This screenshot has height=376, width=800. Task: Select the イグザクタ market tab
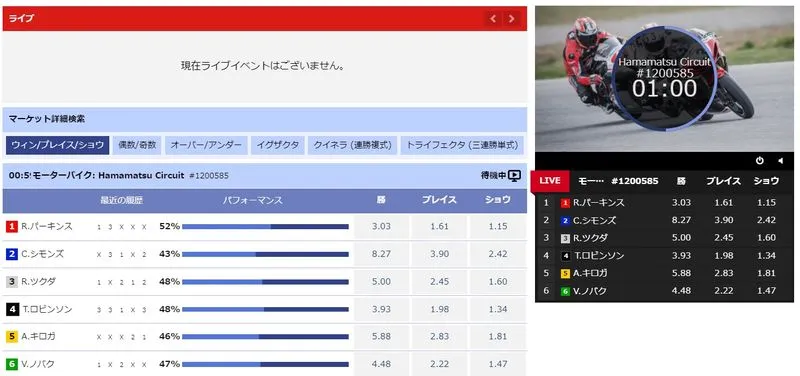point(278,145)
